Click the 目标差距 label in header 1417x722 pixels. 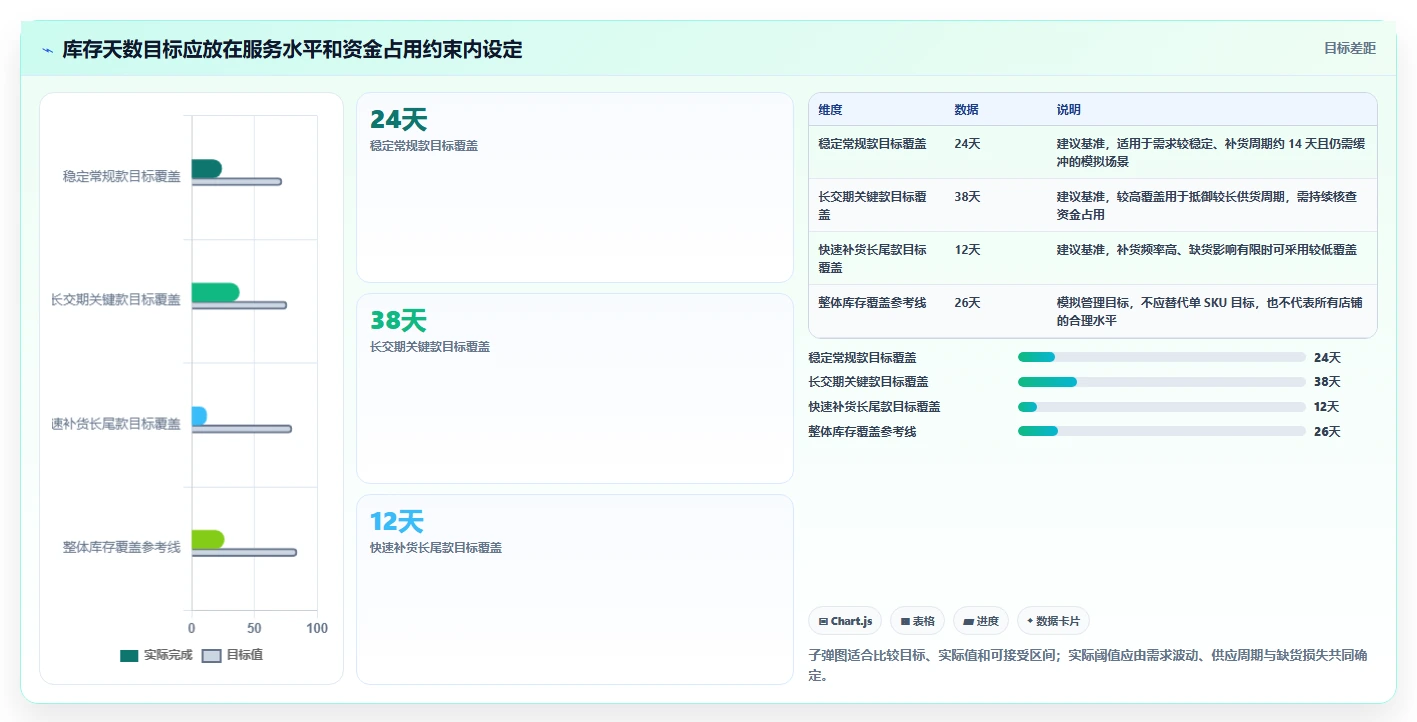(1350, 48)
